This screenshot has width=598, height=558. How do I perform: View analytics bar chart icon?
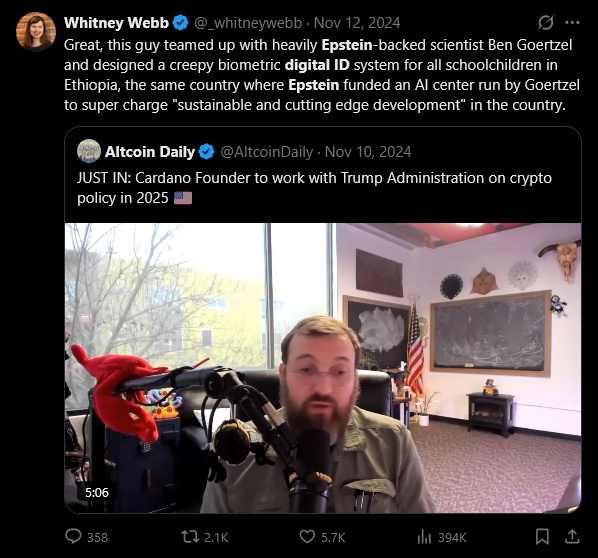pos(424,537)
